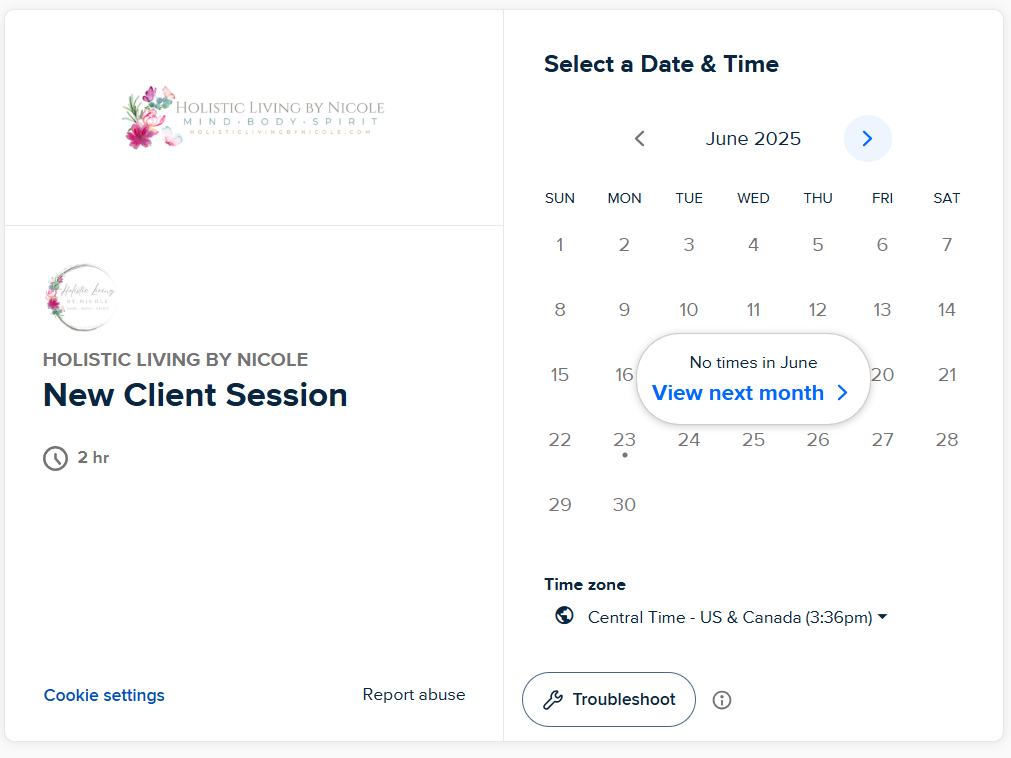Go to the previous month arrow
The width and height of the screenshot is (1011, 758).
(x=640, y=139)
